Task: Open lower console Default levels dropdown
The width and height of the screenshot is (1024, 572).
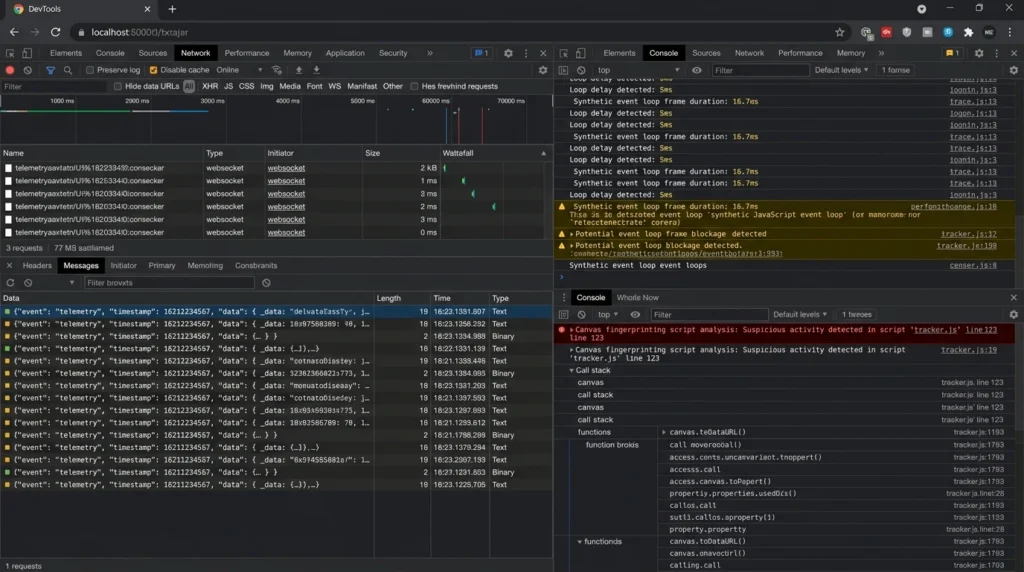Action: (x=800, y=314)
